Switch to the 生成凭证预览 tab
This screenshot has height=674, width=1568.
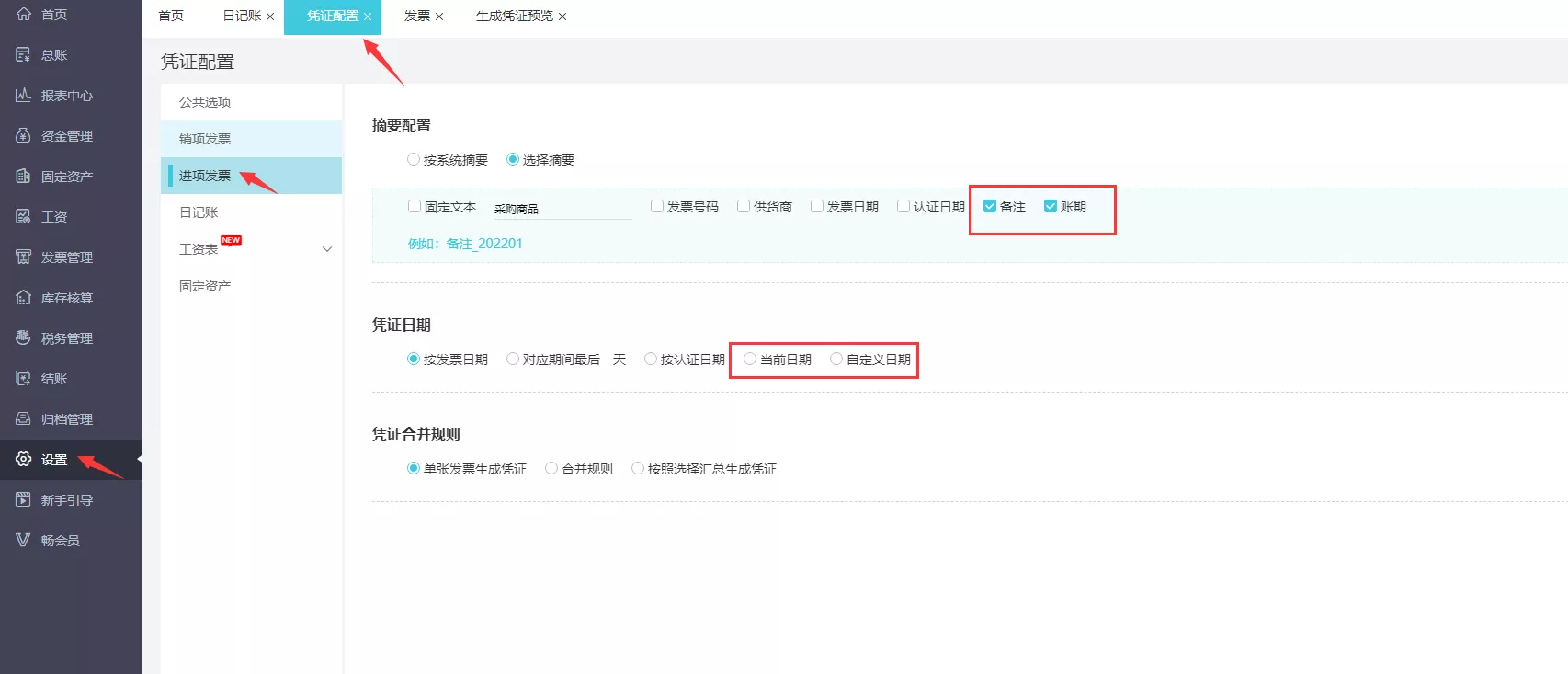(515, 16)
